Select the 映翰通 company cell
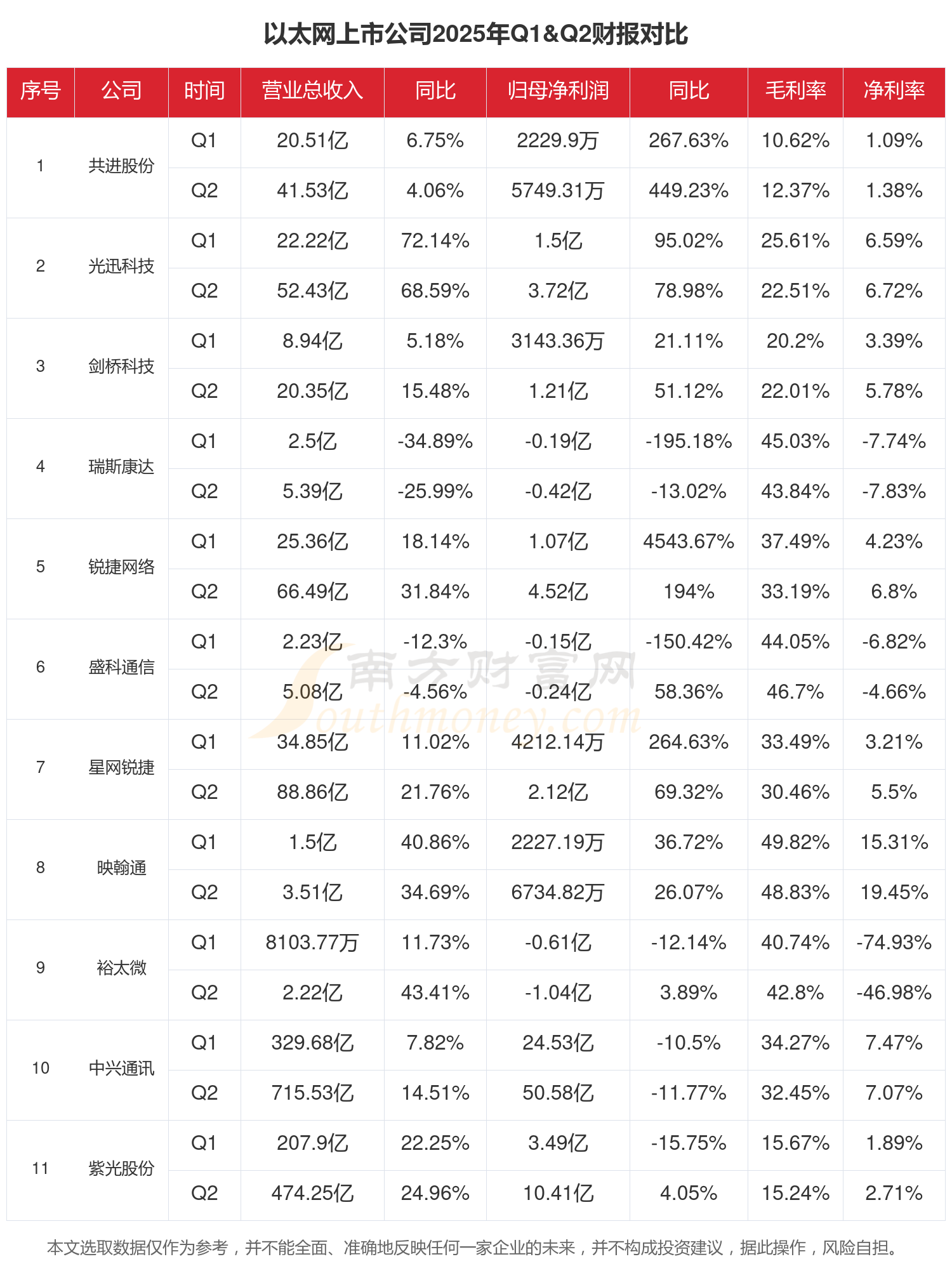The width and height of the screenshot is (952, 1285). point(121,868)
